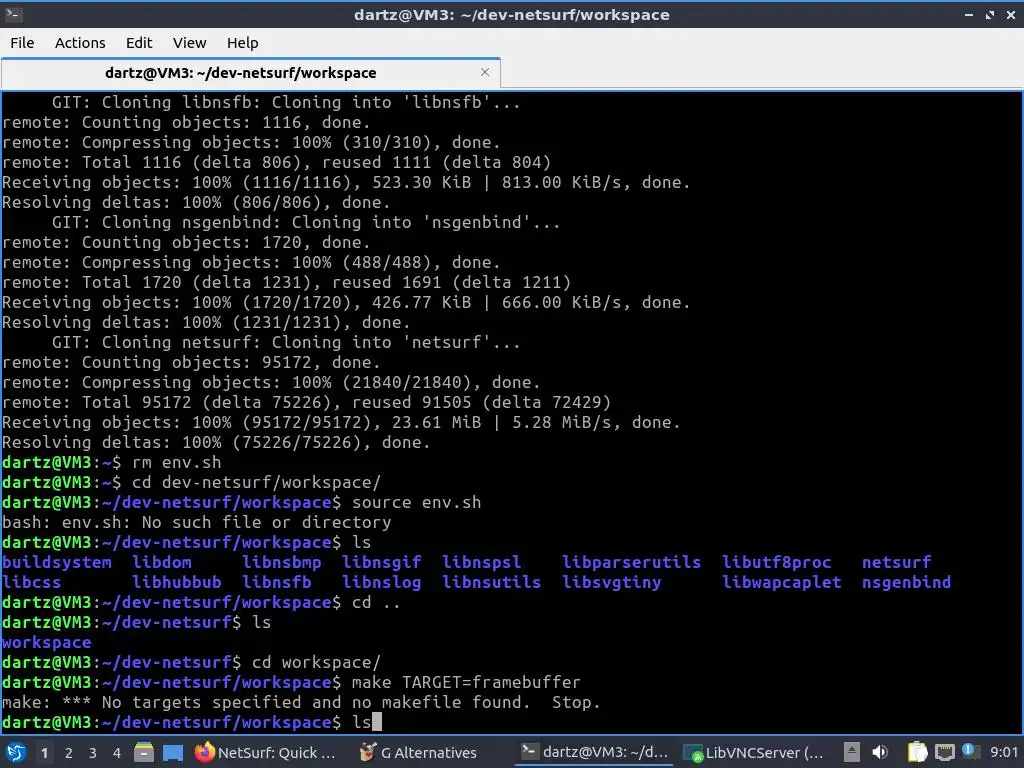Click the 'libnspsl' directory name

coord(481,562)
